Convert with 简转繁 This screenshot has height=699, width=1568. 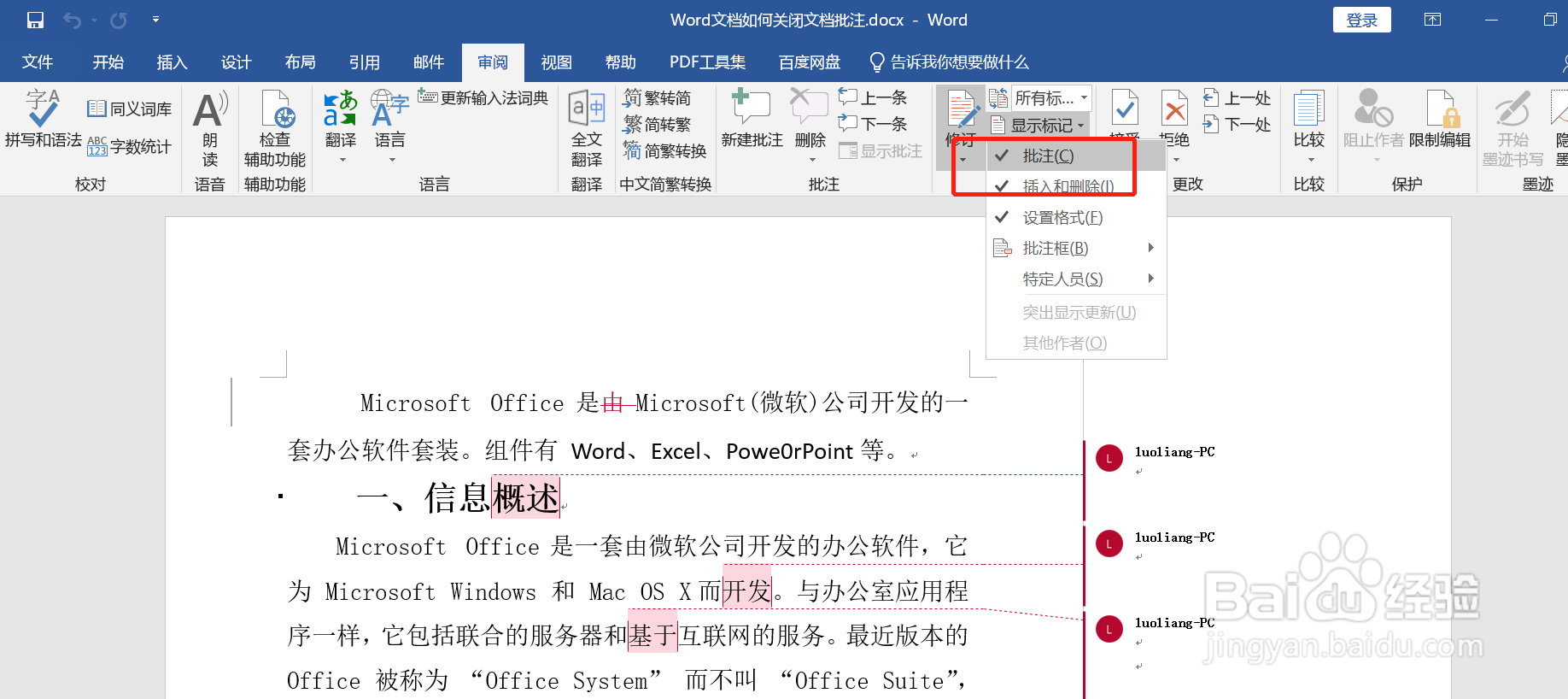coord(657,124)
